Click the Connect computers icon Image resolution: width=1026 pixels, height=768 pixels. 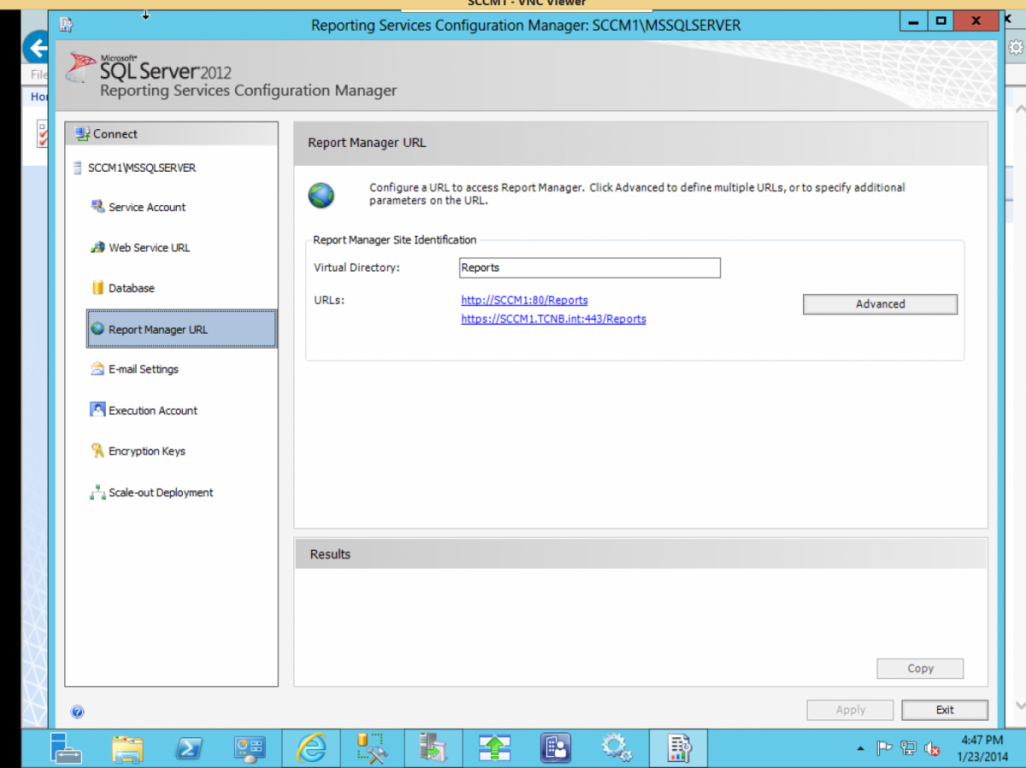pyautogui.click(x=82, y=134)
